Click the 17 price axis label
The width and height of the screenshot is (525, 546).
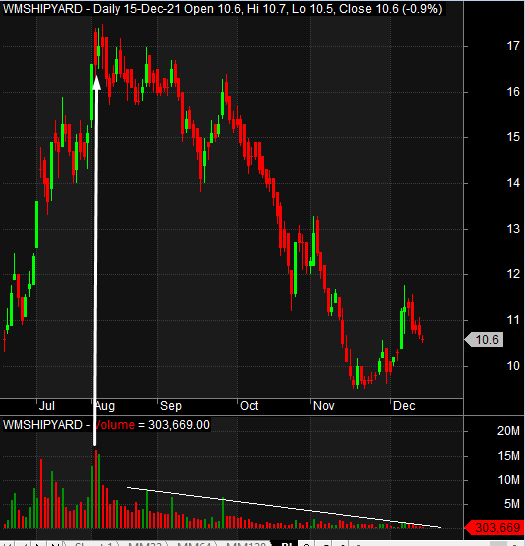(513, 46)
